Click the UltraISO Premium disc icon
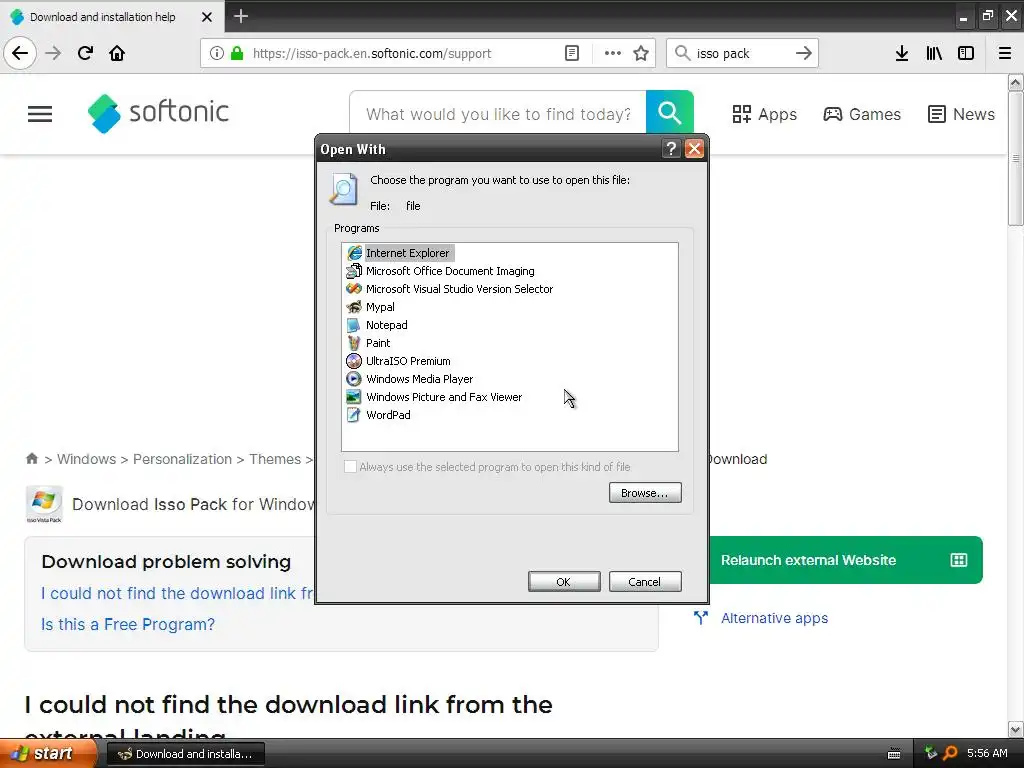The width and height of the screenshot is (1024, 768). point(354,360)
